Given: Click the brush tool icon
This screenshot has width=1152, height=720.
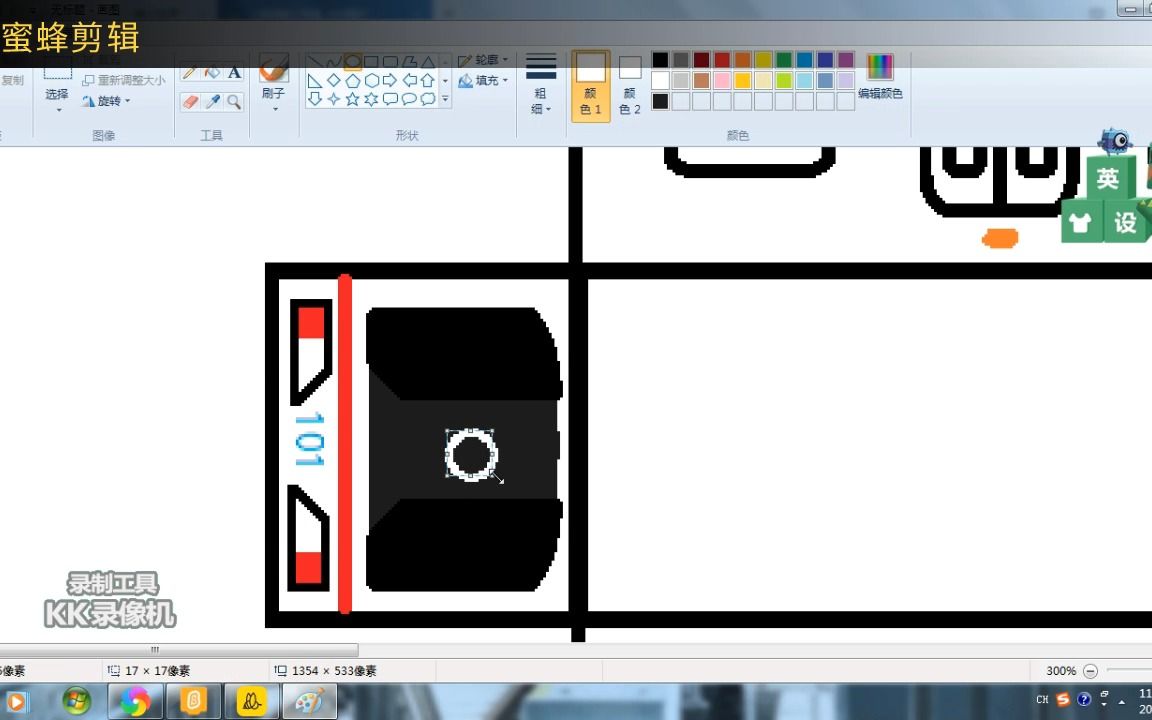Looking at the screenshot, I should (x=273, y=69).
